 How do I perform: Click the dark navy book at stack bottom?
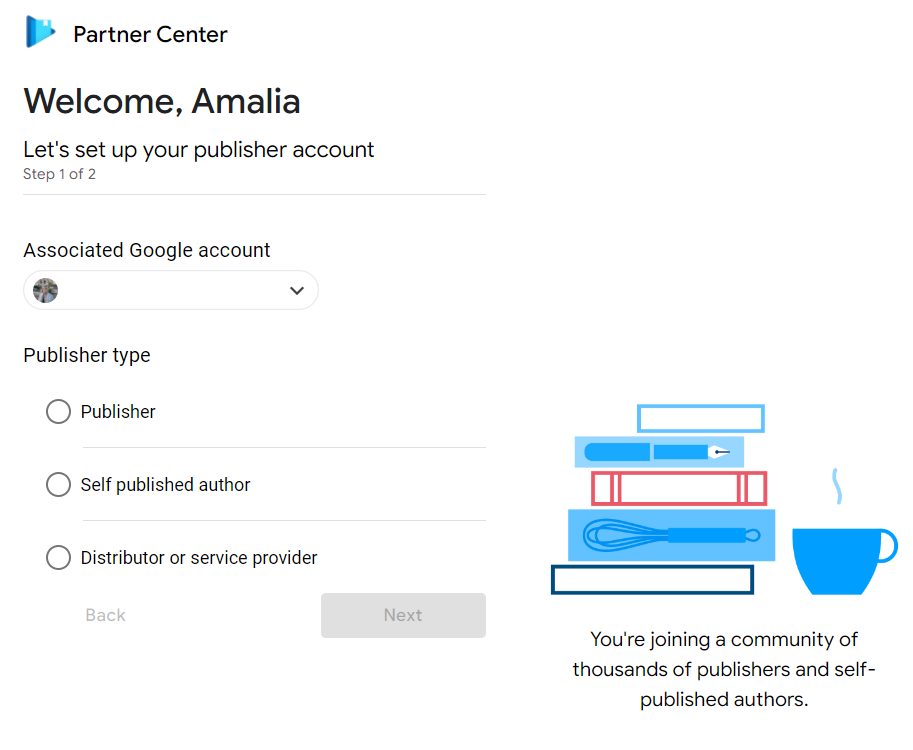[x=652, y=579]
